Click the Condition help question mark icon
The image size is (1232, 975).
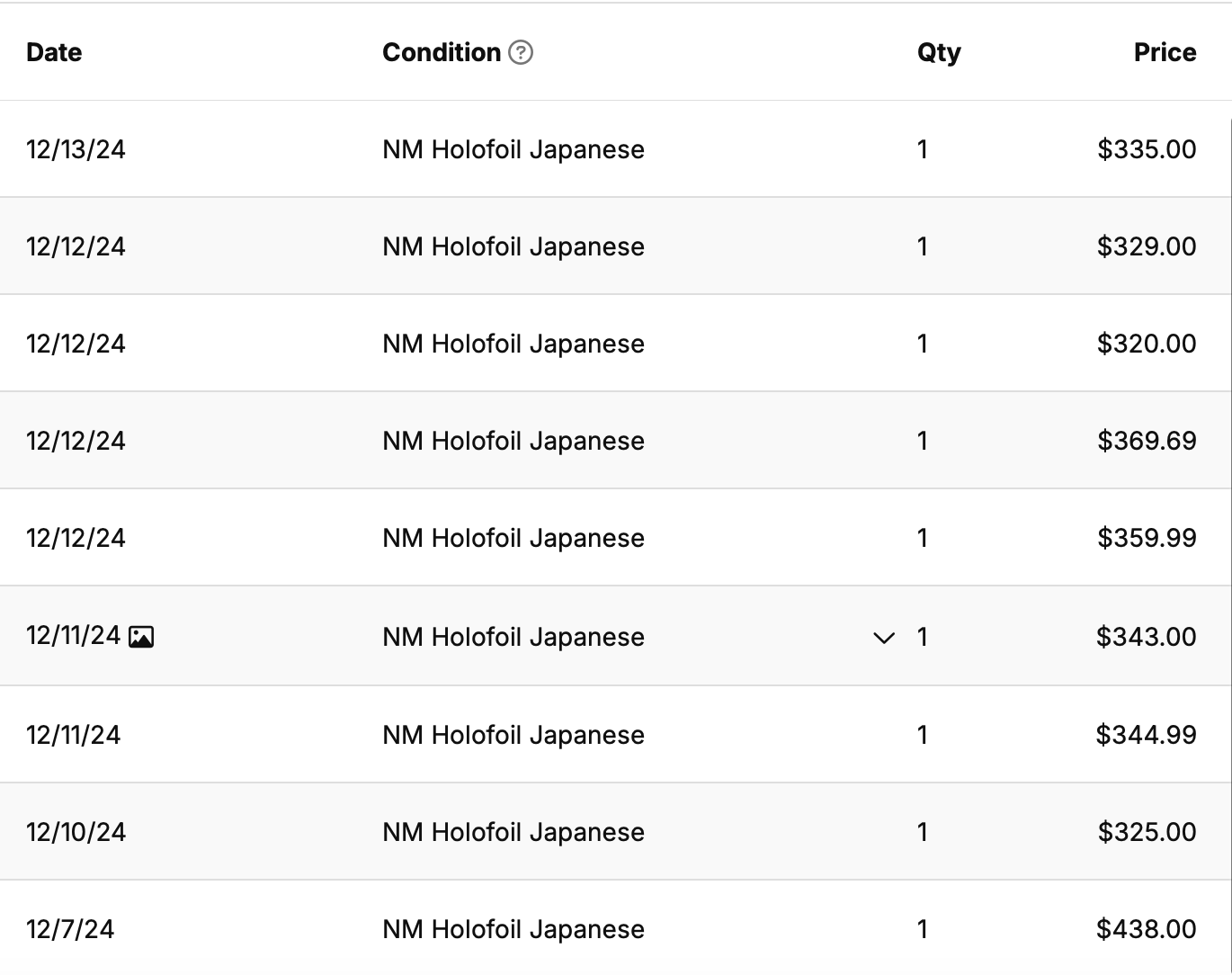(521, 53)
